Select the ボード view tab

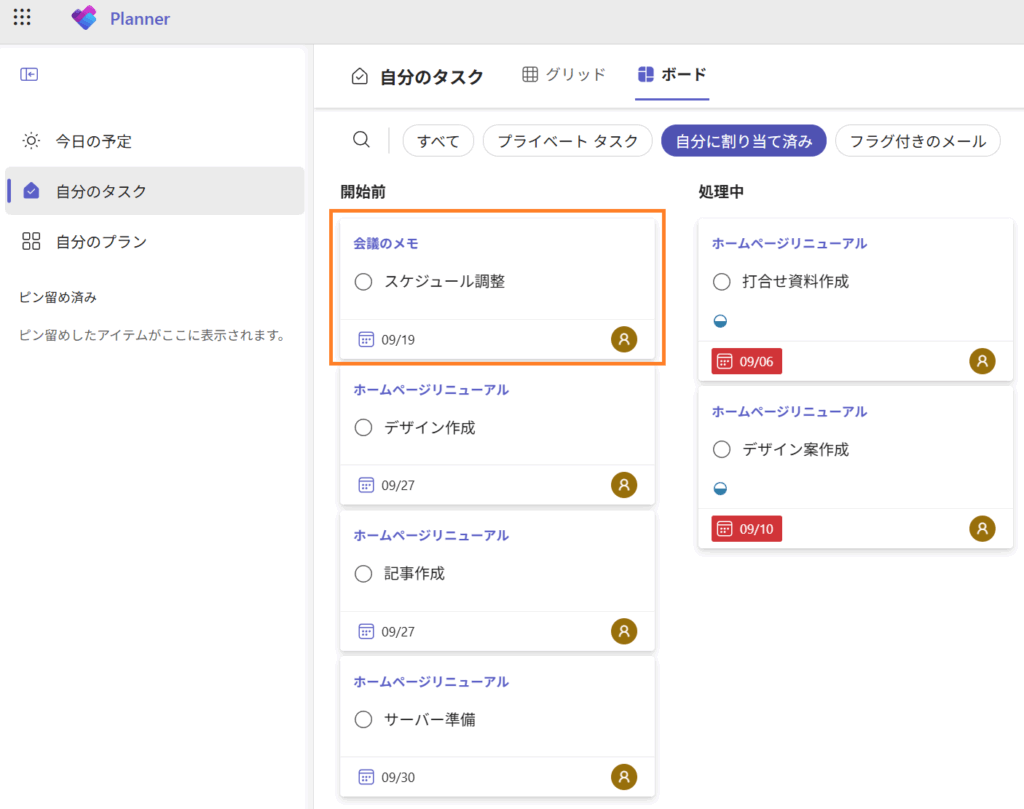672,75
